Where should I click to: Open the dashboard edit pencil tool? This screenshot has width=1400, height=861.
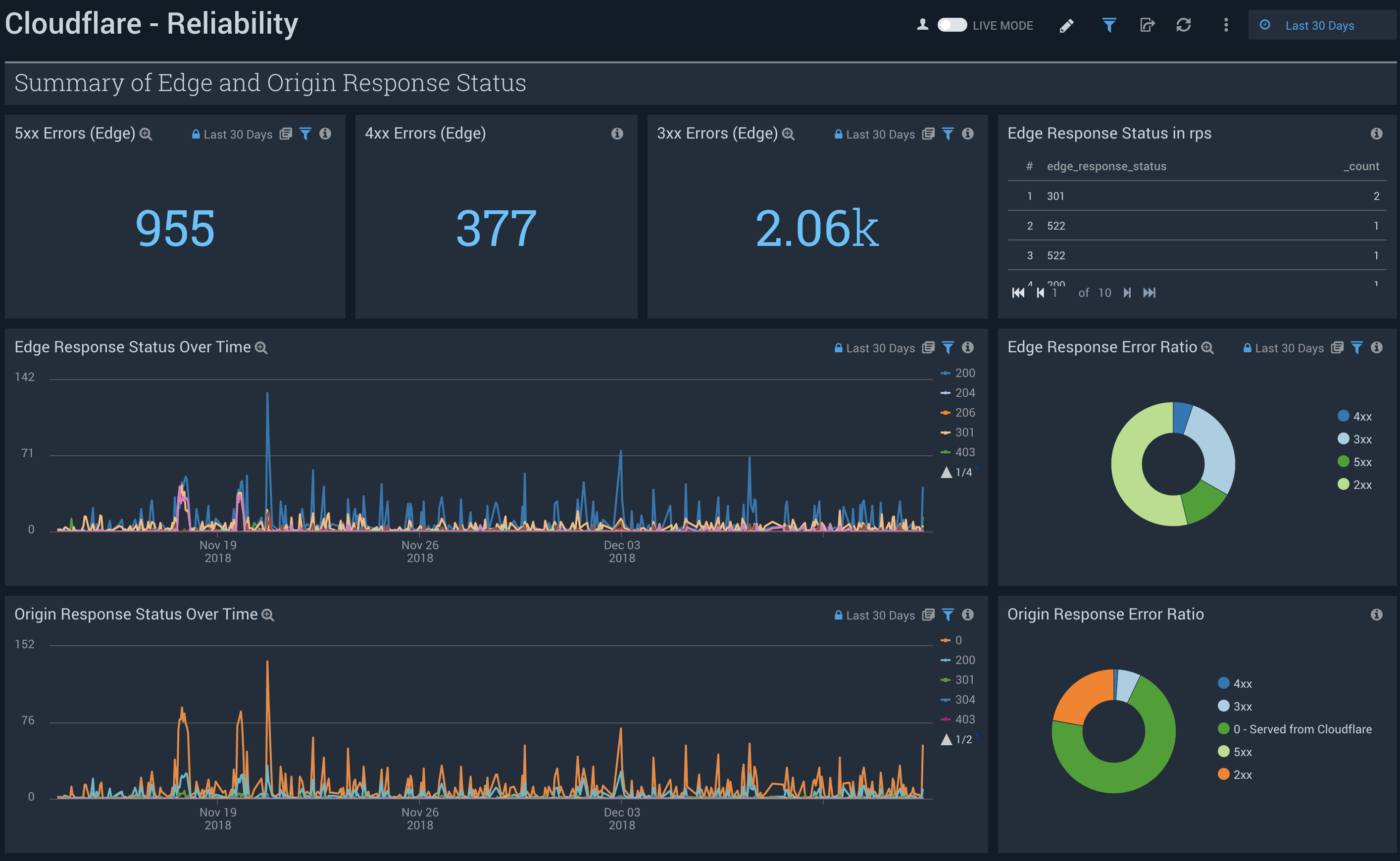tap(1067, 26)
